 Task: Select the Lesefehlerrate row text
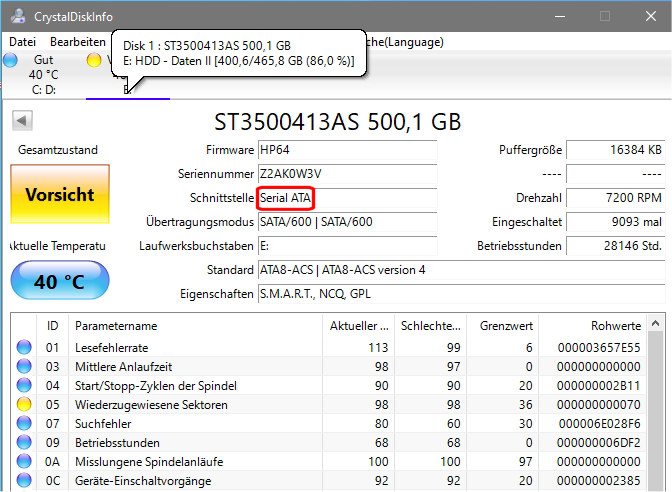111,348
